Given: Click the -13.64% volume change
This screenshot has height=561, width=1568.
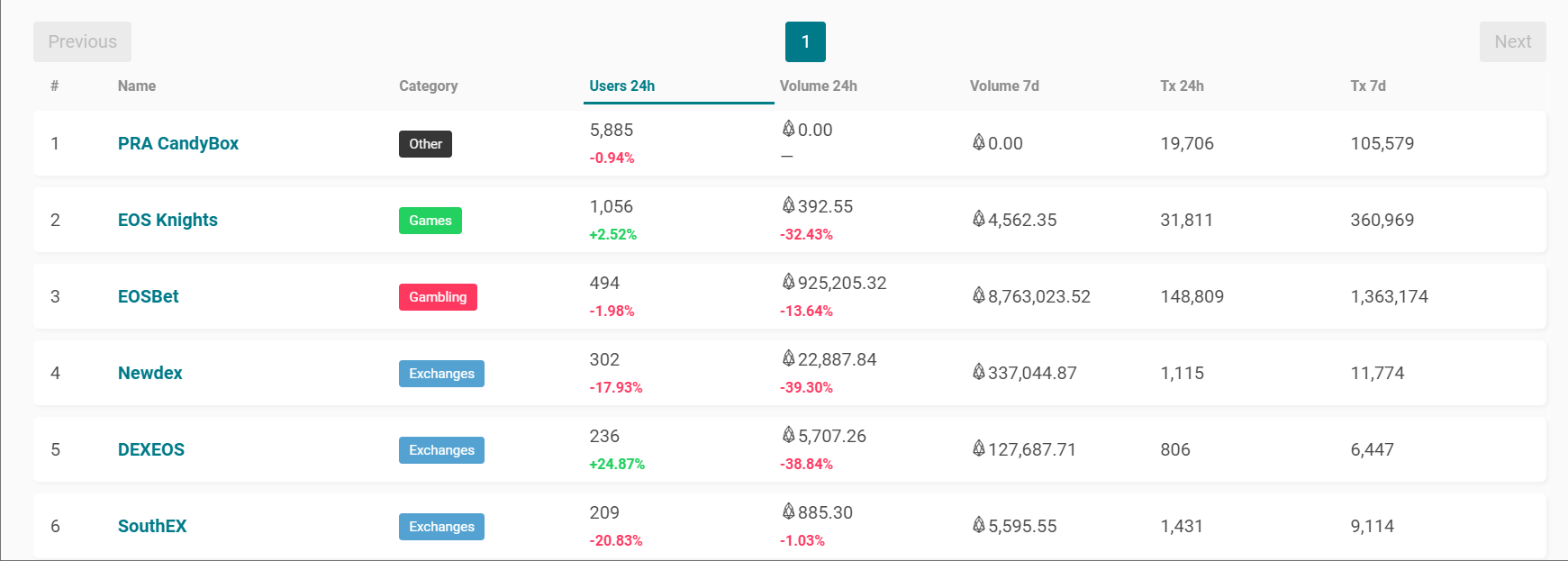Looking at the screenshot, I should point(806,311).
